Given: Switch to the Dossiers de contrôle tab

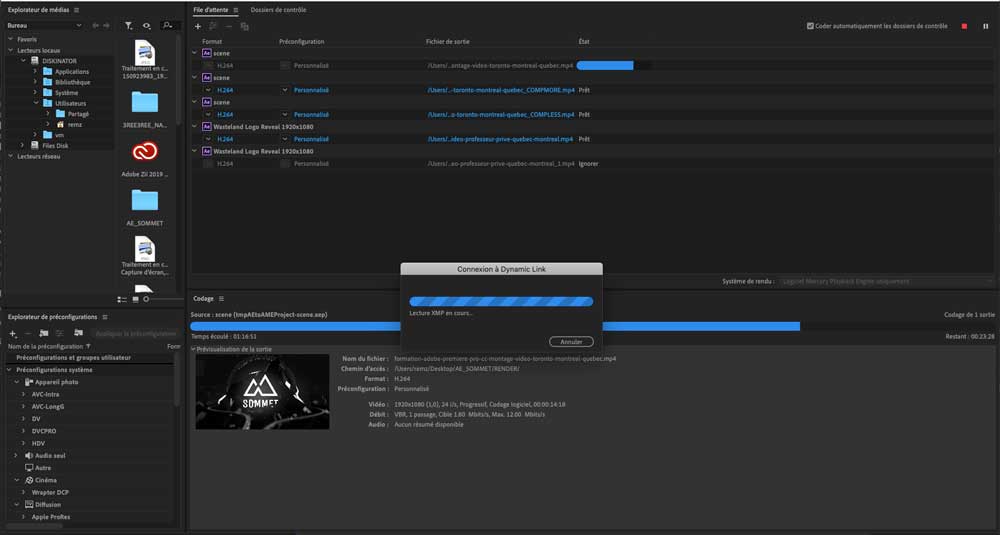Looking at the screenshot, I should pyautogui.click(x=278, y=10).
